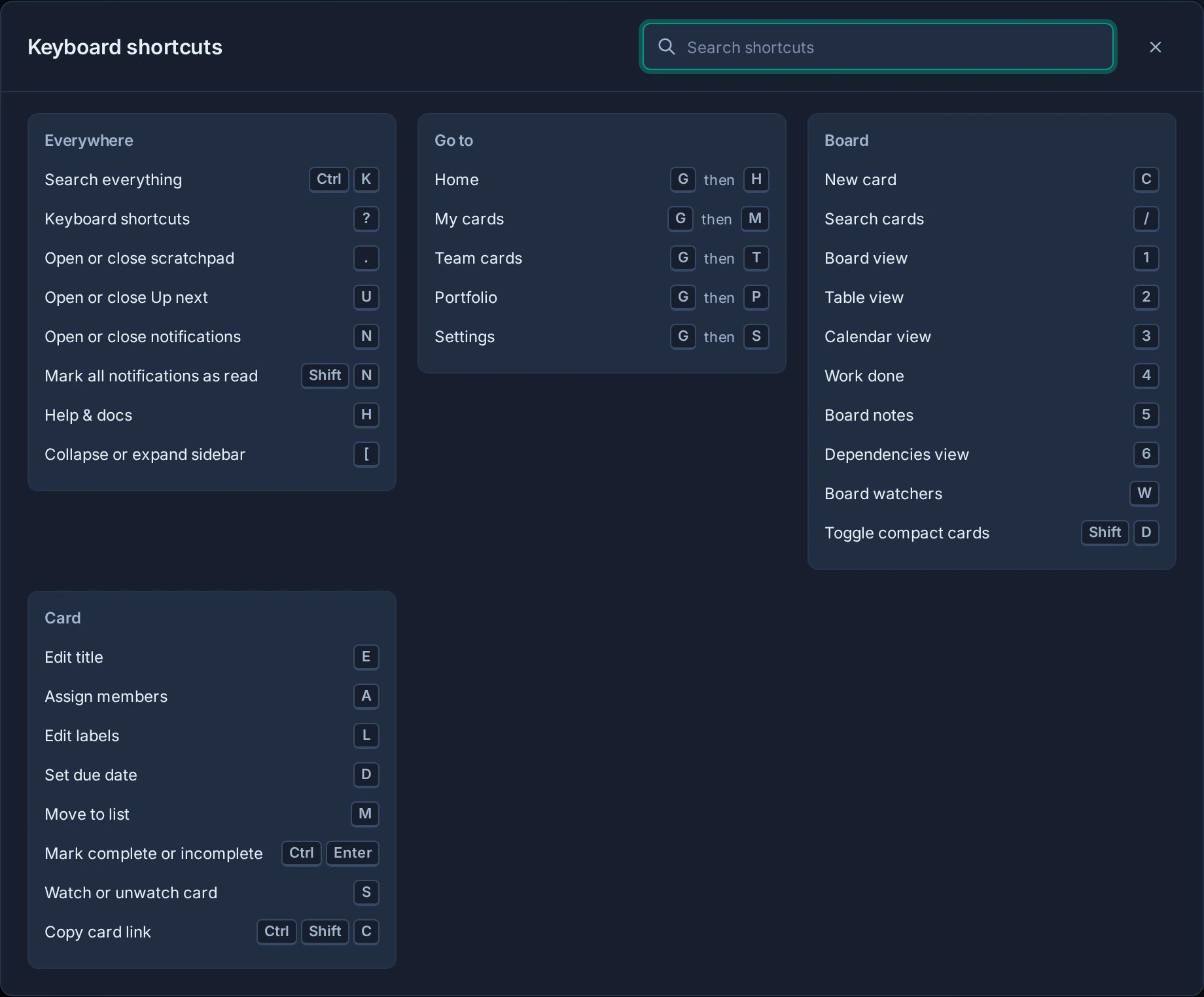This screenshot has width=1204, height=997.
Task: Select the Team cards label
Action: tap(478, 258)
